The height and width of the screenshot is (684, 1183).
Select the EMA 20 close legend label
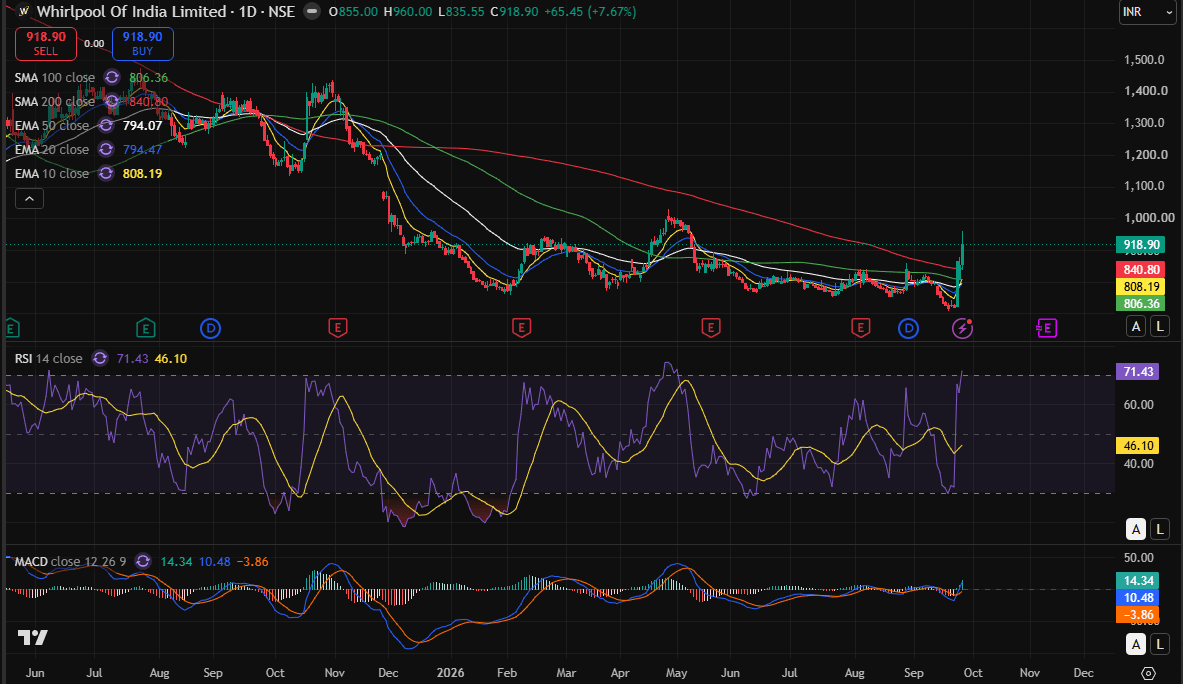[x=52, y=149]
